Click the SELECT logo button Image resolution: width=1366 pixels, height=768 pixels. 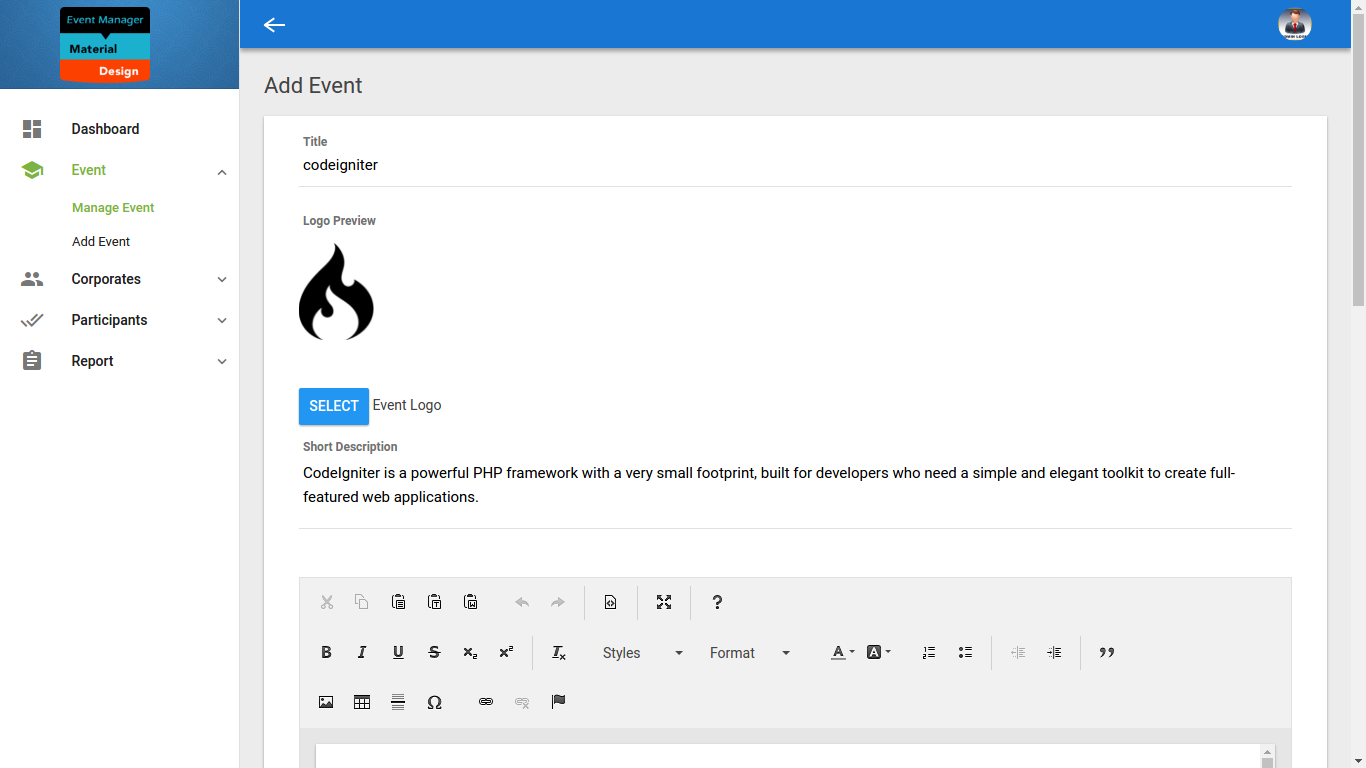pos(334,406)
